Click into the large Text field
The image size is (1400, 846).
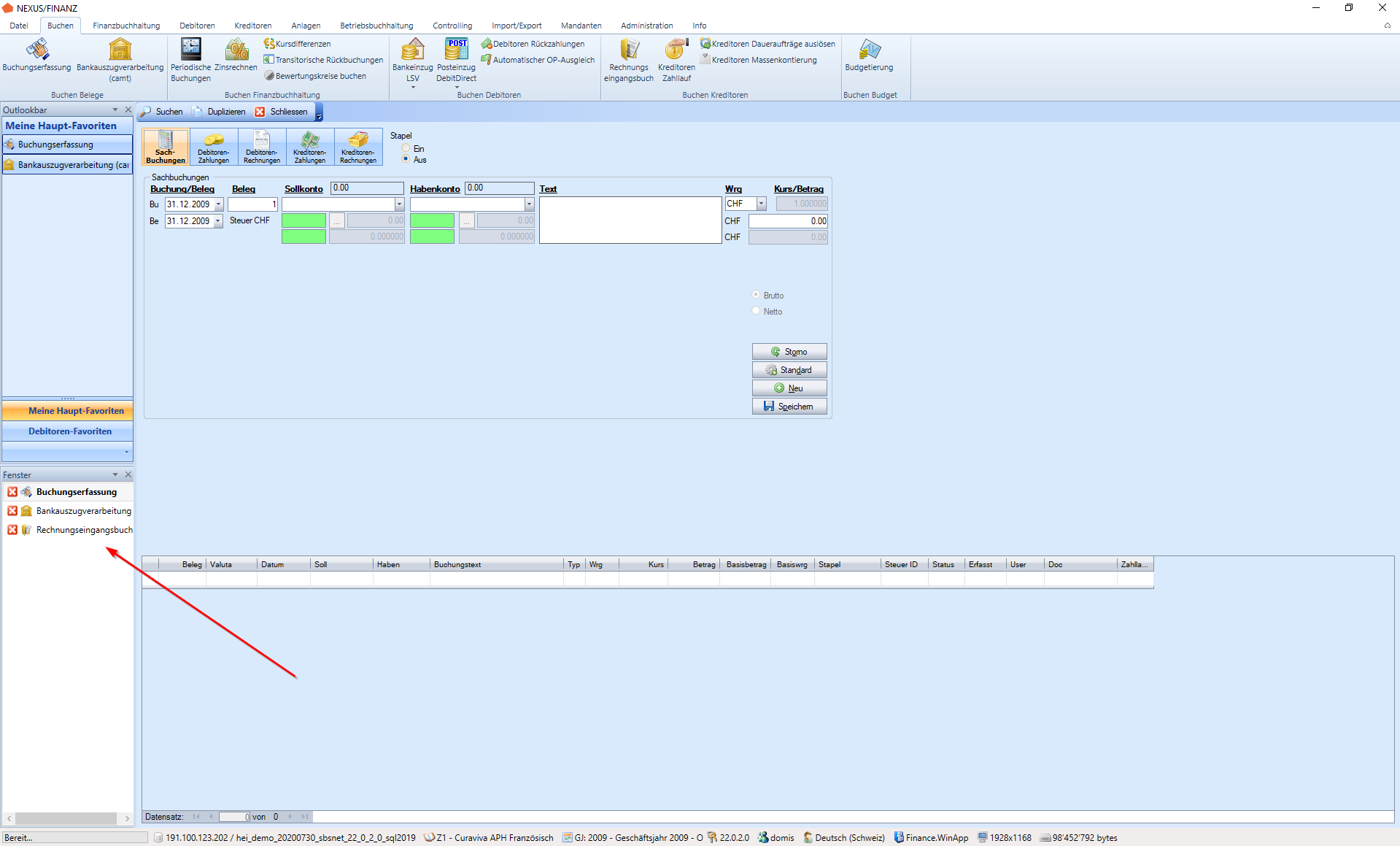pyautogui.click(x=630, y=220)
